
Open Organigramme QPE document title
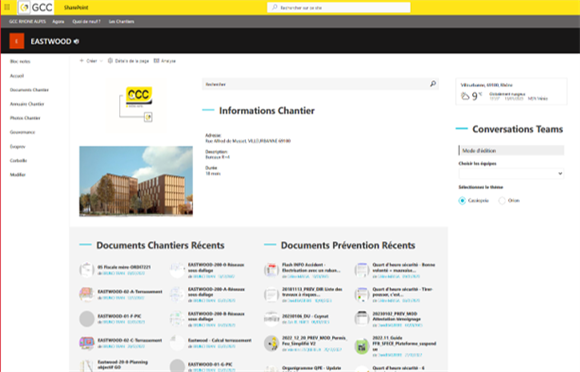(311, 368)
